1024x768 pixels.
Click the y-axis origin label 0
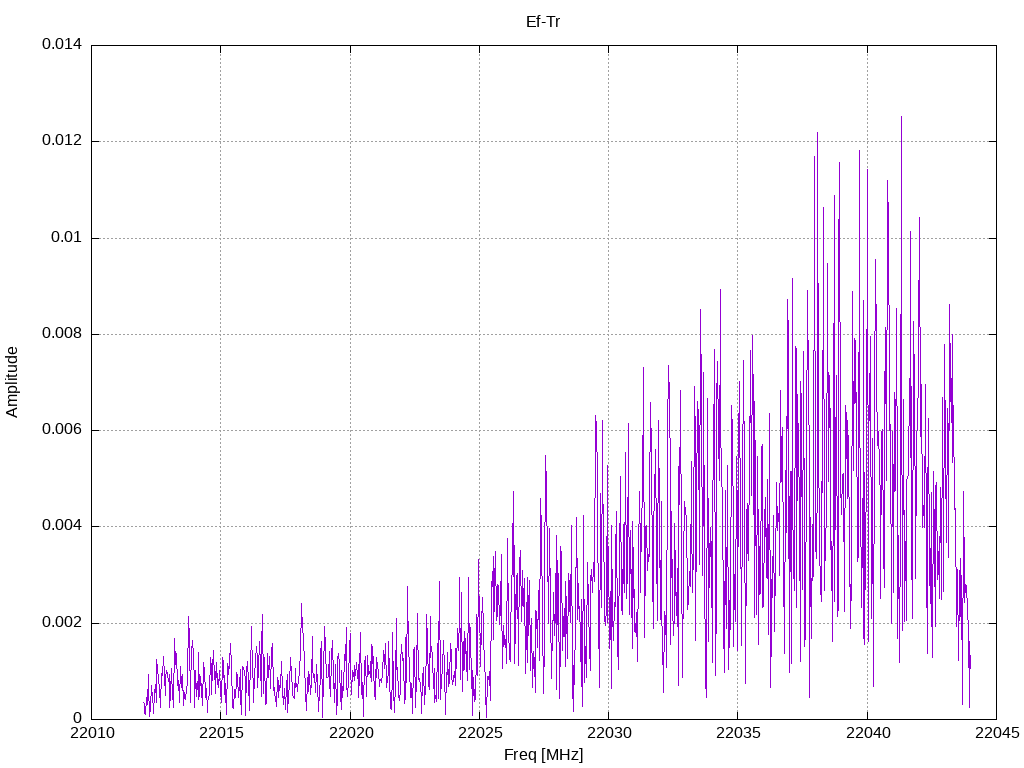click(78, 718)
